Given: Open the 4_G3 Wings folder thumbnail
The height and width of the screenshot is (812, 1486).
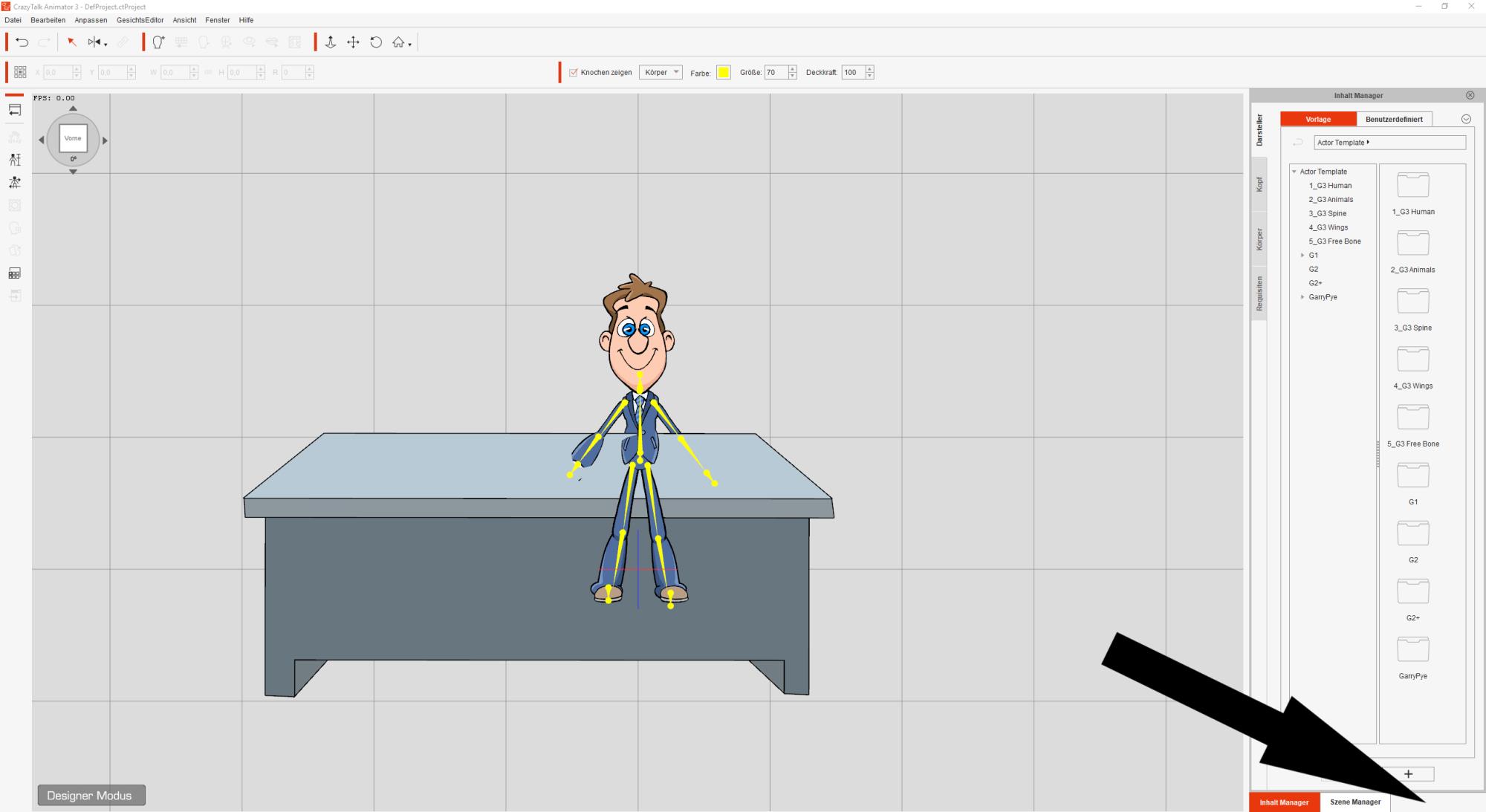Looking at the screenshot, I should pos(1413,359).
